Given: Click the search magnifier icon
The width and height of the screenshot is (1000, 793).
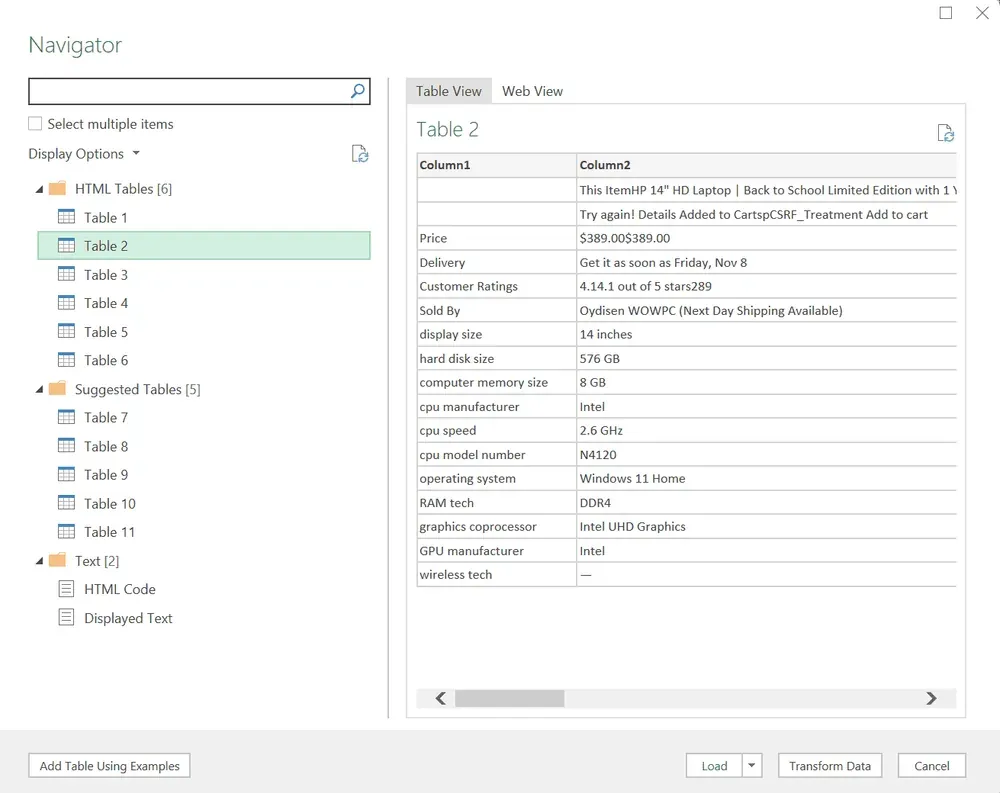Looking at the screenshot, I should pyautogui.click(x=358, y=91).
